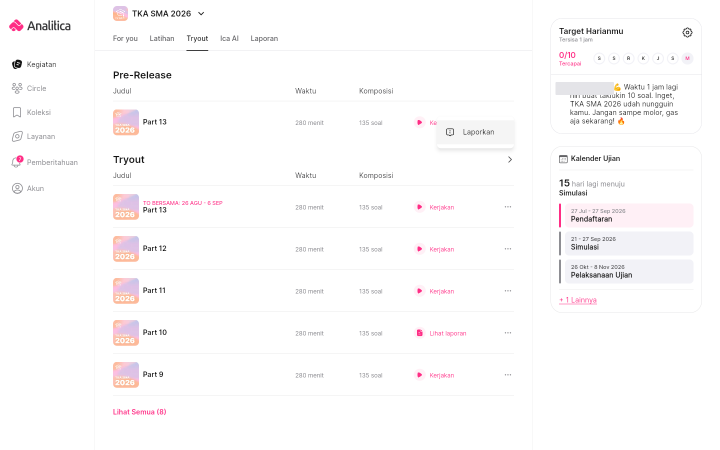The width and height of the screenshot is (720, 450).
Task: Click TO BERSAMA: 26 AGU - 6 SEP label
Action: pyautogui.click(x=183, y=203)
